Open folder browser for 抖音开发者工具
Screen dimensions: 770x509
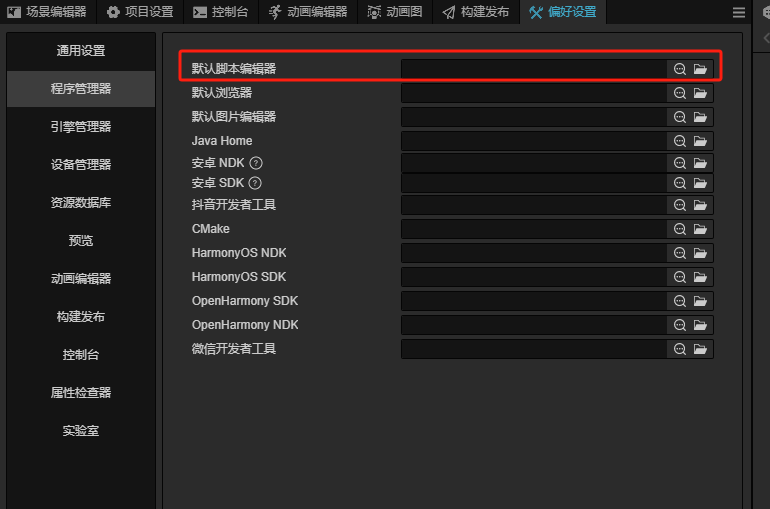(700, 205)
